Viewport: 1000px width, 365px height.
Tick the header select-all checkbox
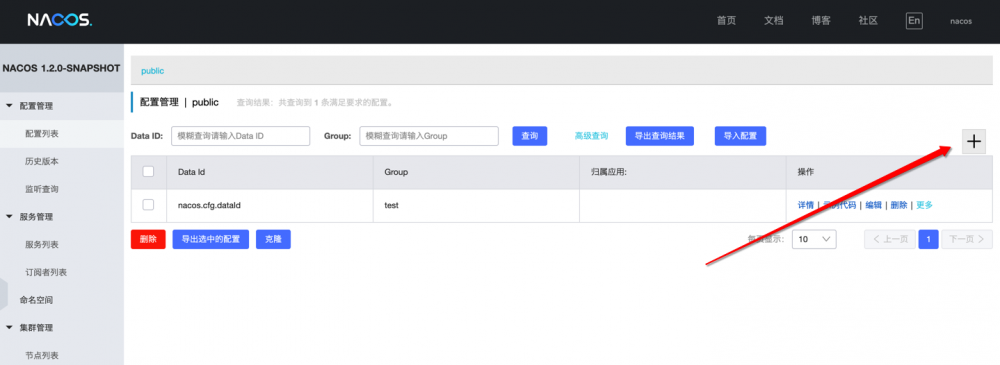(148, 172)
